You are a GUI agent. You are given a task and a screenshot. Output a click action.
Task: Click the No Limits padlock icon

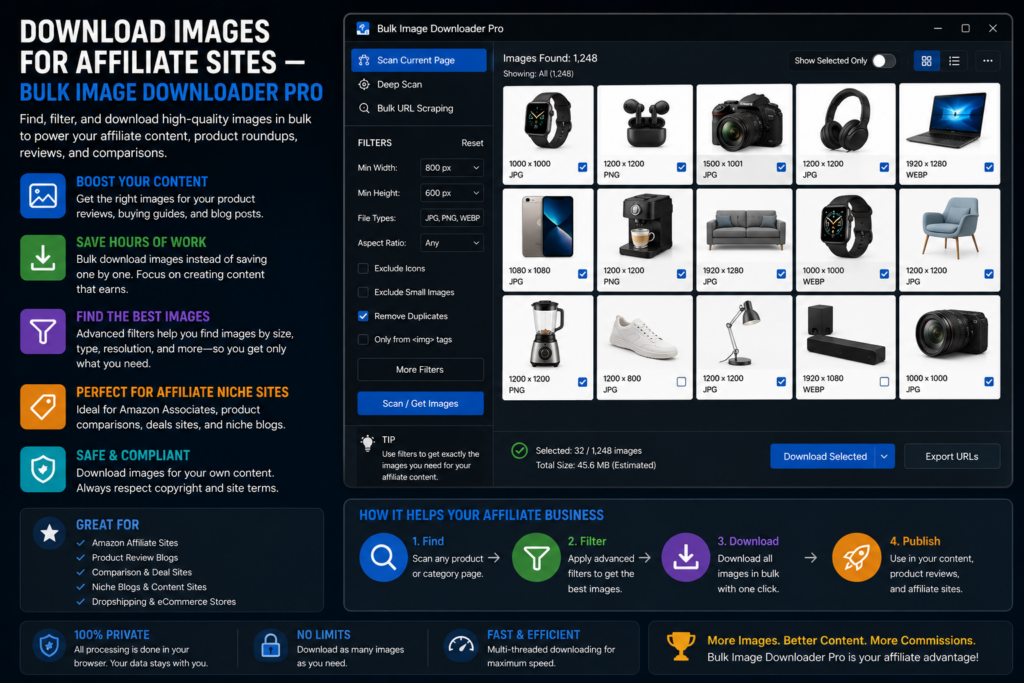[x=270, y=646]
